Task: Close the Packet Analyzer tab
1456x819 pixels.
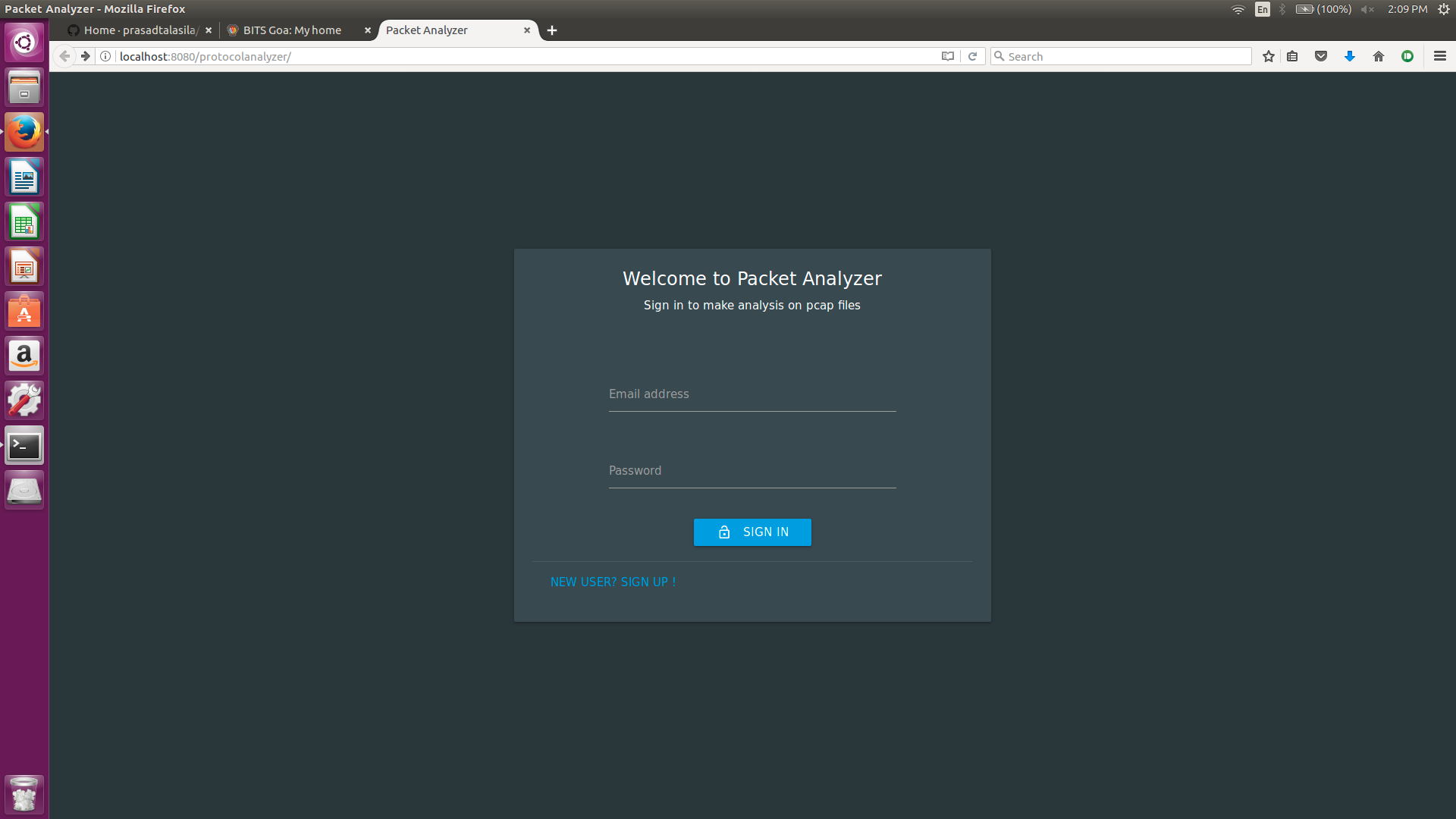Action: 527,30
